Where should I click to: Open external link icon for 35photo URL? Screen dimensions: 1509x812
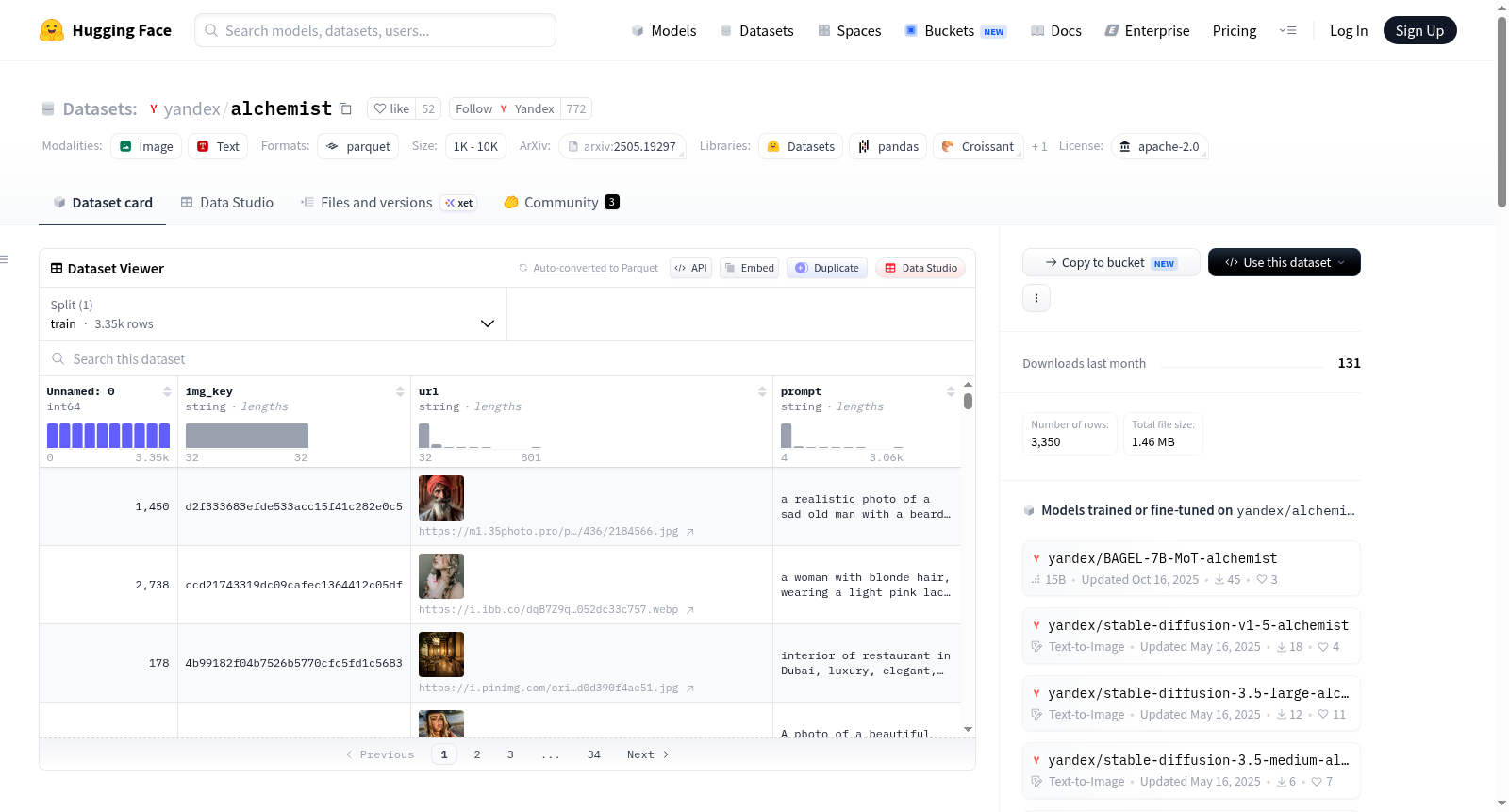(690, 532)
